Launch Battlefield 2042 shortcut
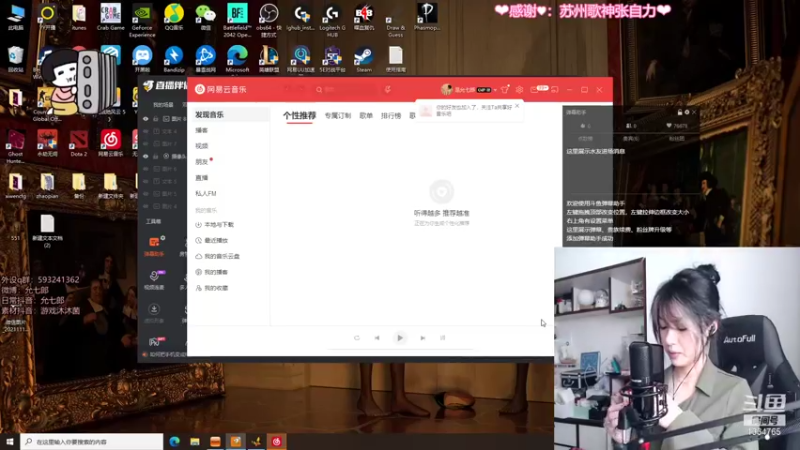 tap(237, 20)
